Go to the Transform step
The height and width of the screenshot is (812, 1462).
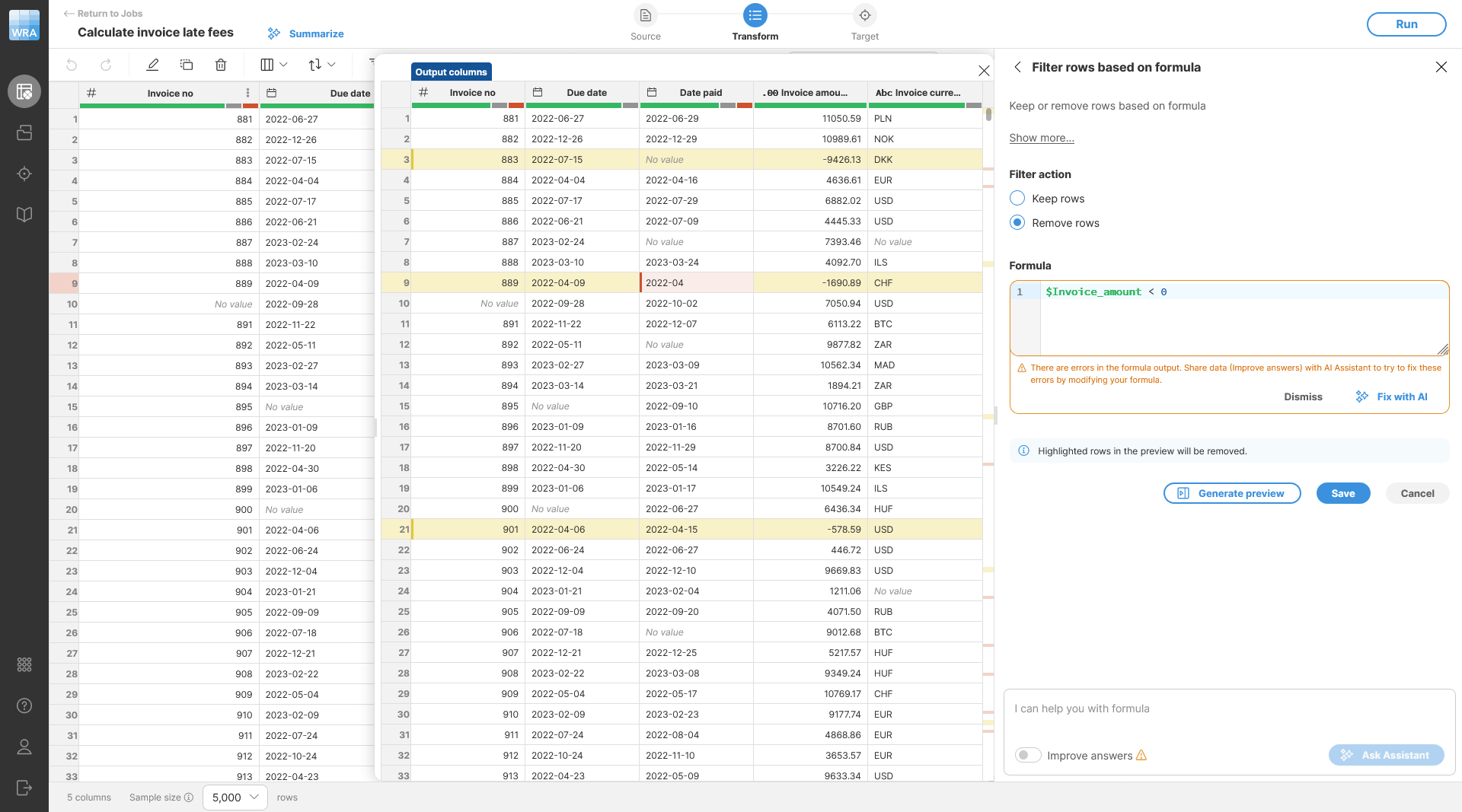click(755, 23)
